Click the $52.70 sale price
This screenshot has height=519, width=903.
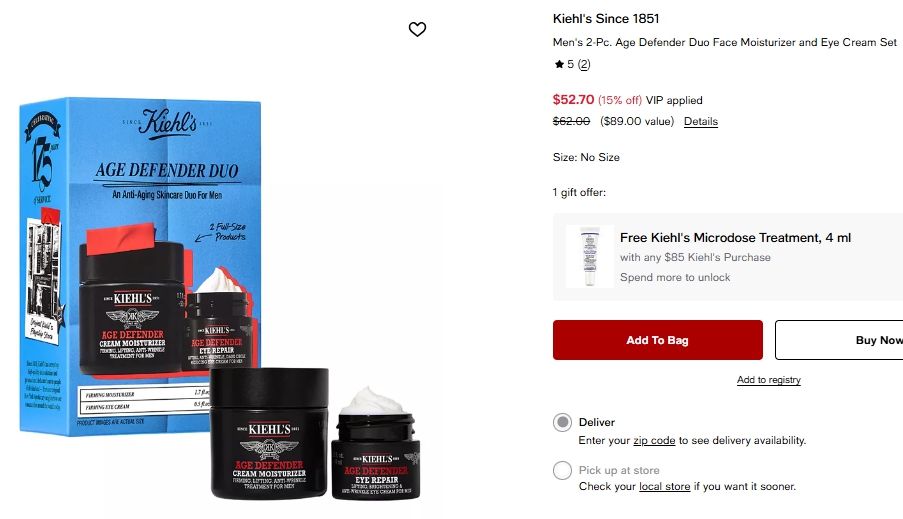[573, 99]
